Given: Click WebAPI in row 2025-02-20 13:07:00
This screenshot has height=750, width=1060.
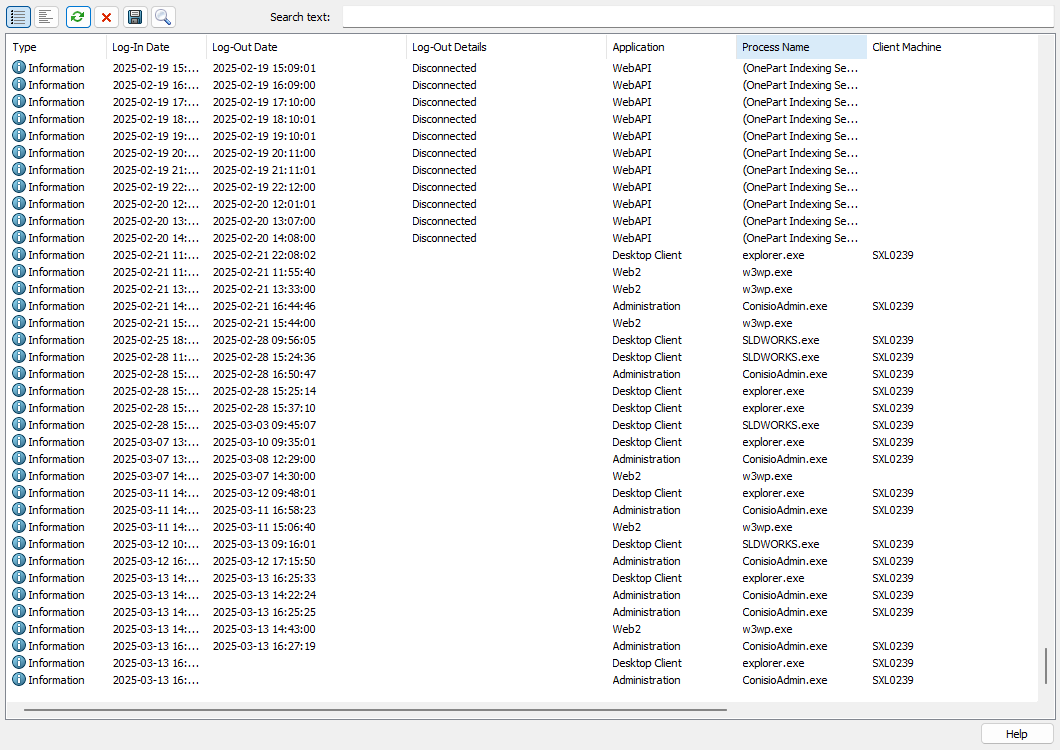Looking at the screenshot, I should tap(632, 221).
